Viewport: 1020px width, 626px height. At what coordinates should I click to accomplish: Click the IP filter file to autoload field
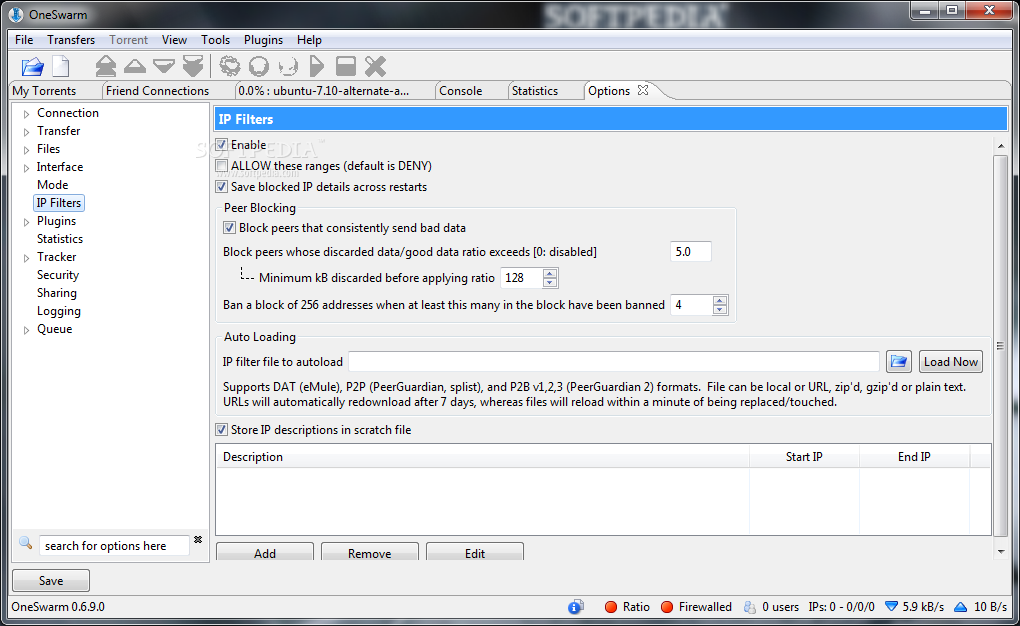614,362
